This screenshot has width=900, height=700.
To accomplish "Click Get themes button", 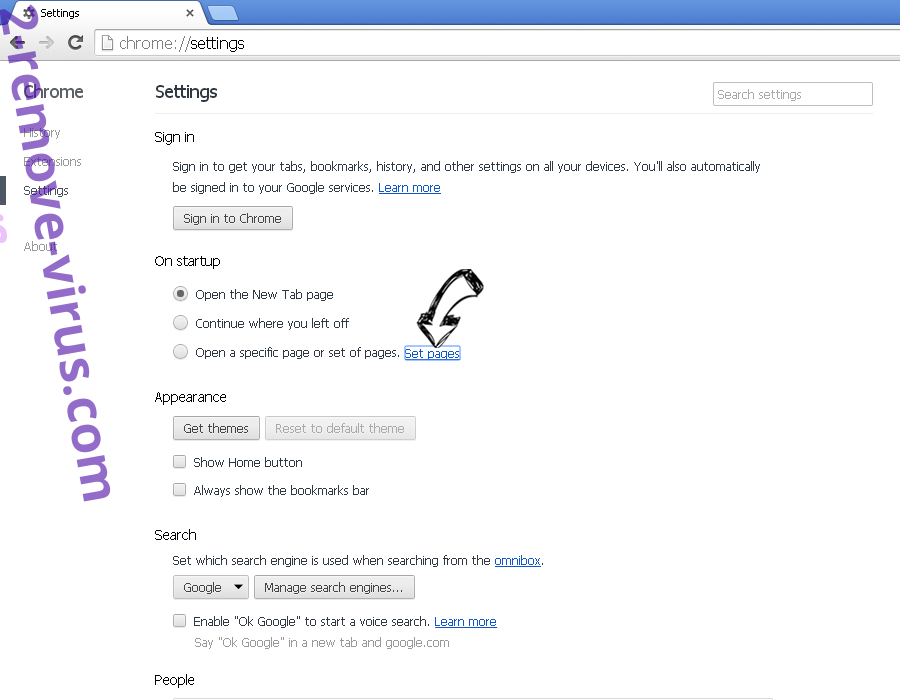I will 216,429.
